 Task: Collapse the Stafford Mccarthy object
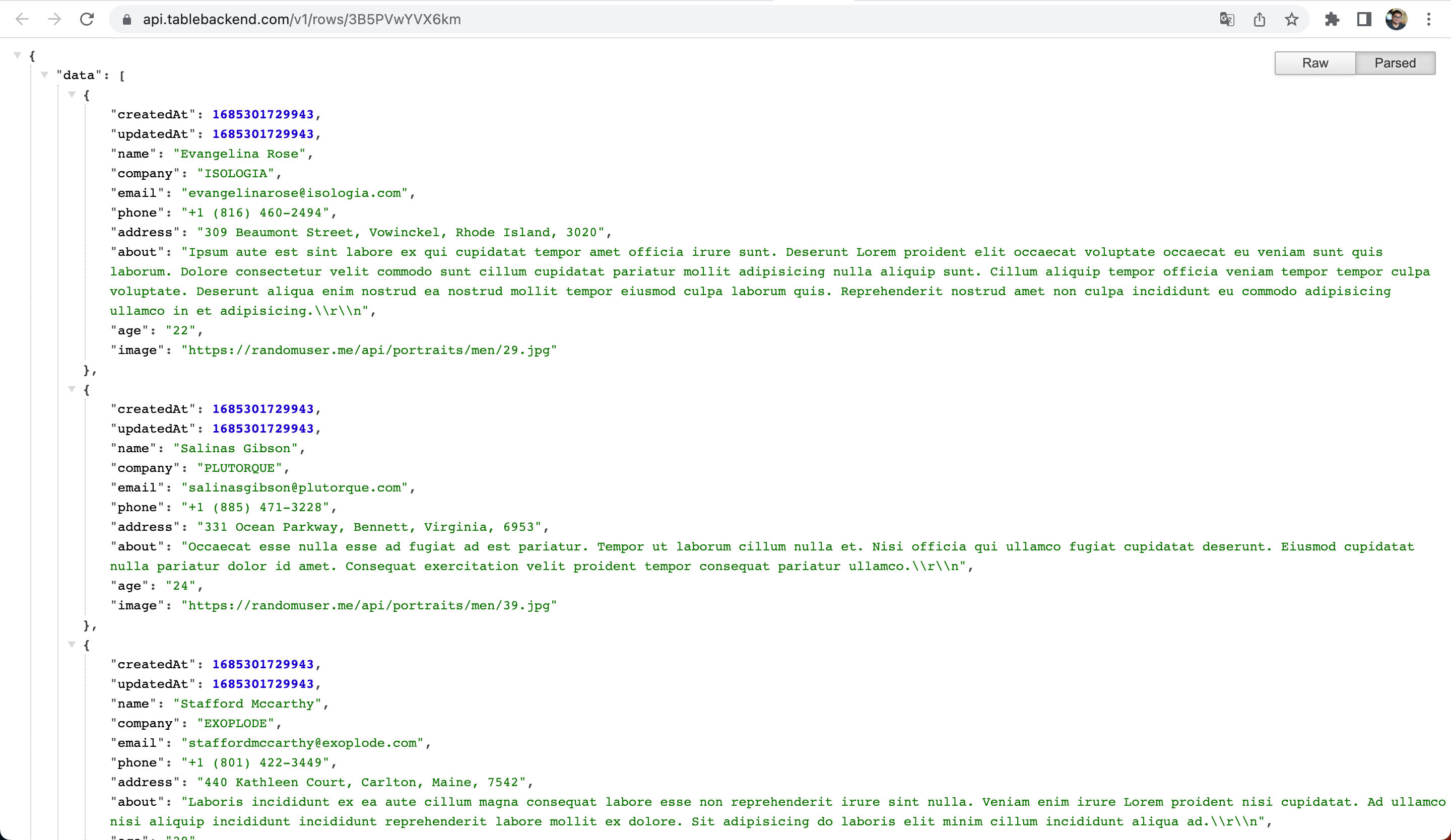pos(72,645)
